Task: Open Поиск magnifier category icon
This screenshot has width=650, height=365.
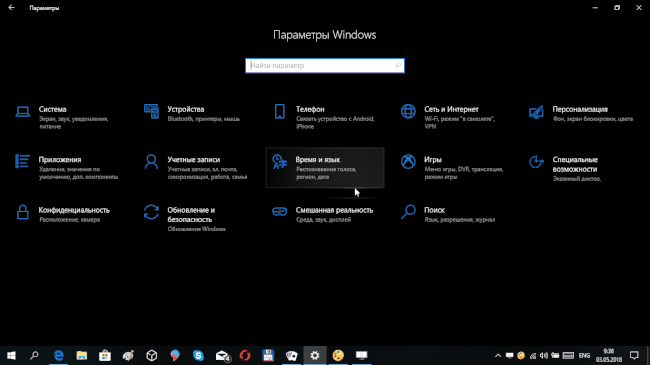Action: [x=408, y=212]
